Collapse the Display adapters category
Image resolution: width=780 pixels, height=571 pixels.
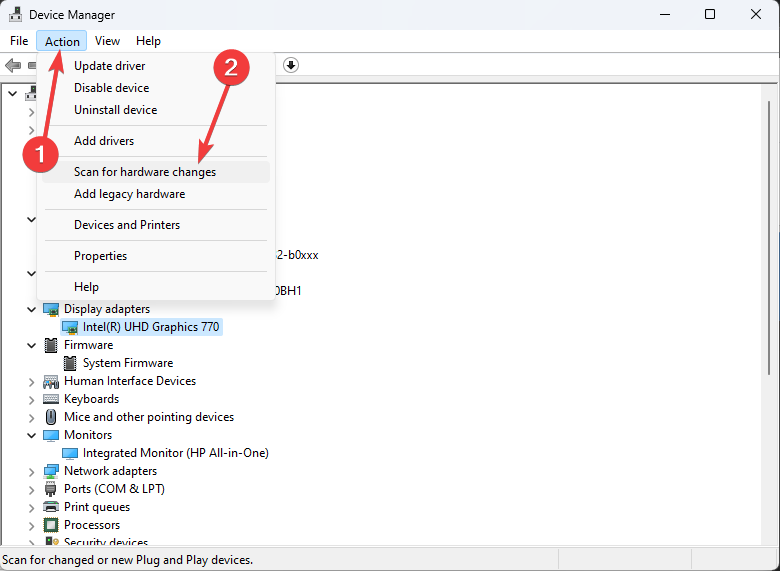[31, 309]
